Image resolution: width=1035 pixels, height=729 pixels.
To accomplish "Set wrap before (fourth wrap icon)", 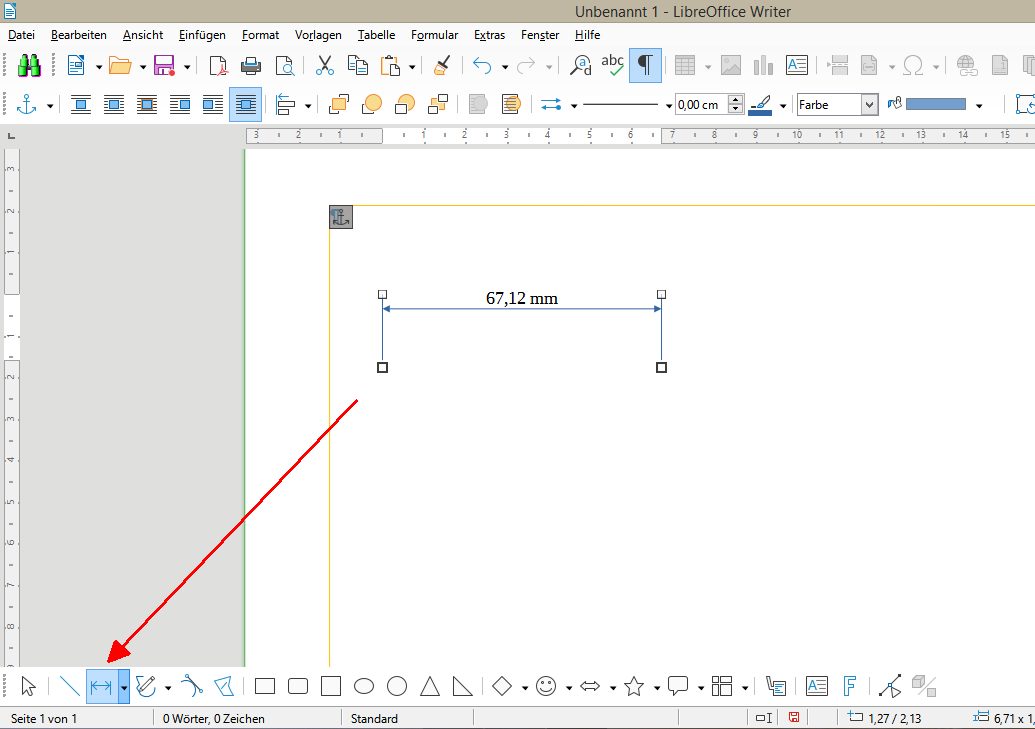I will (180, 104).
